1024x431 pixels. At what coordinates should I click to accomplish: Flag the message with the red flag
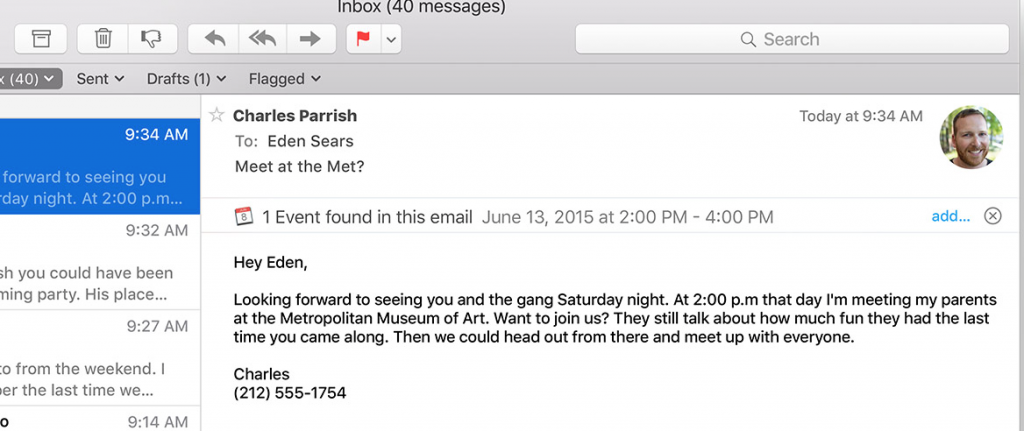coord(363,39)
